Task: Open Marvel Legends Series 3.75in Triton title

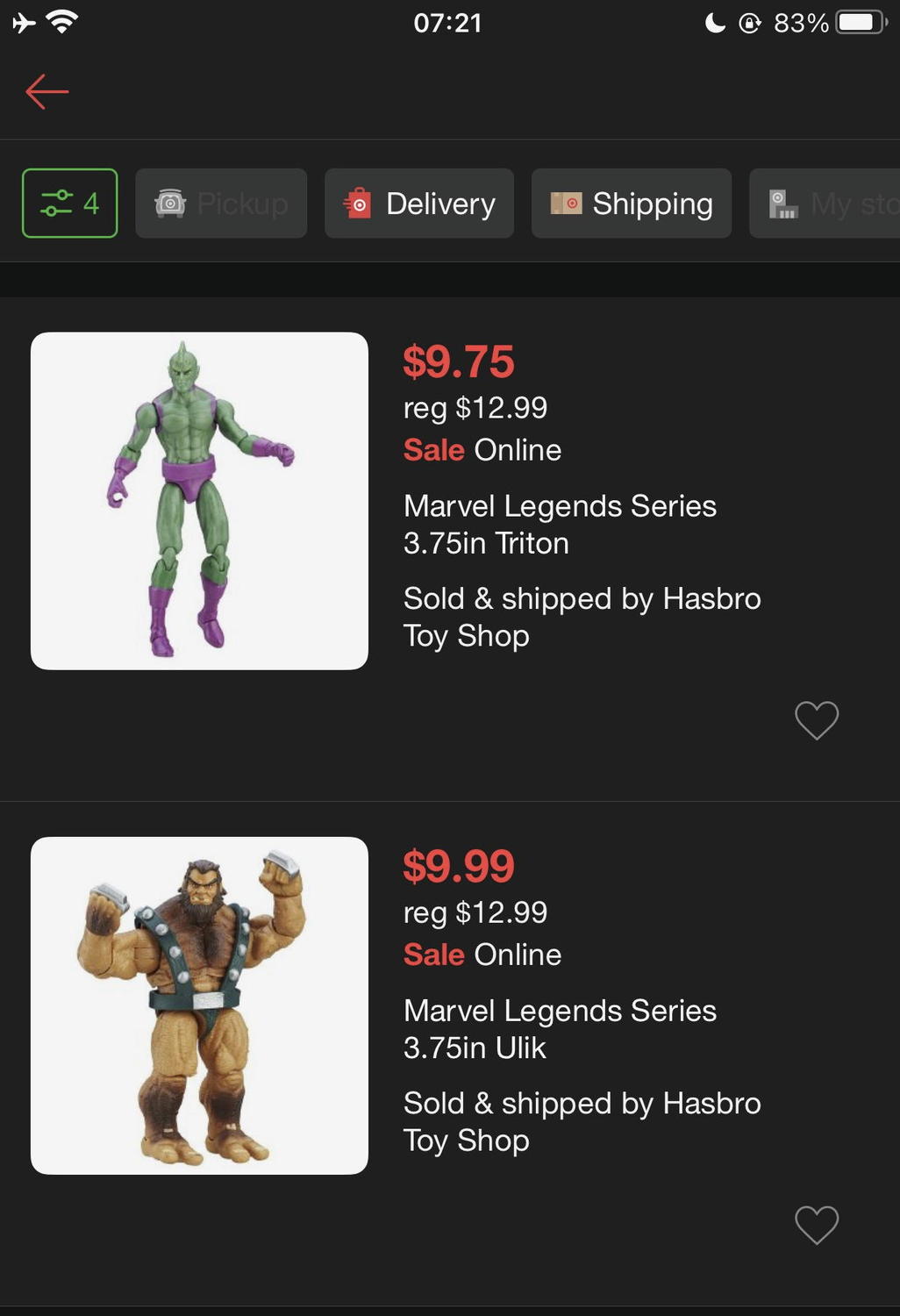Action: [560, 524]
